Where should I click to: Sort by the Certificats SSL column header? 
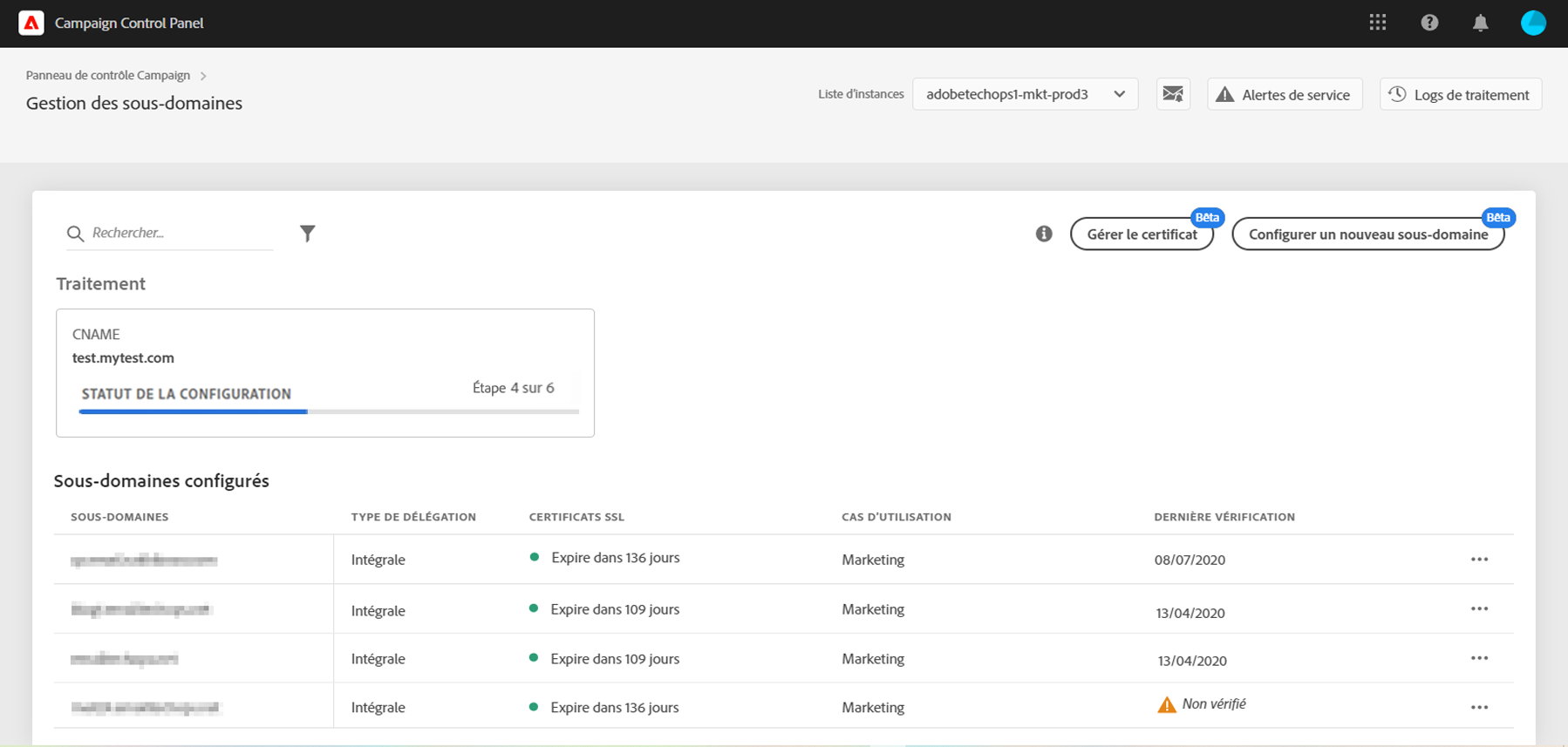(576, 517)
